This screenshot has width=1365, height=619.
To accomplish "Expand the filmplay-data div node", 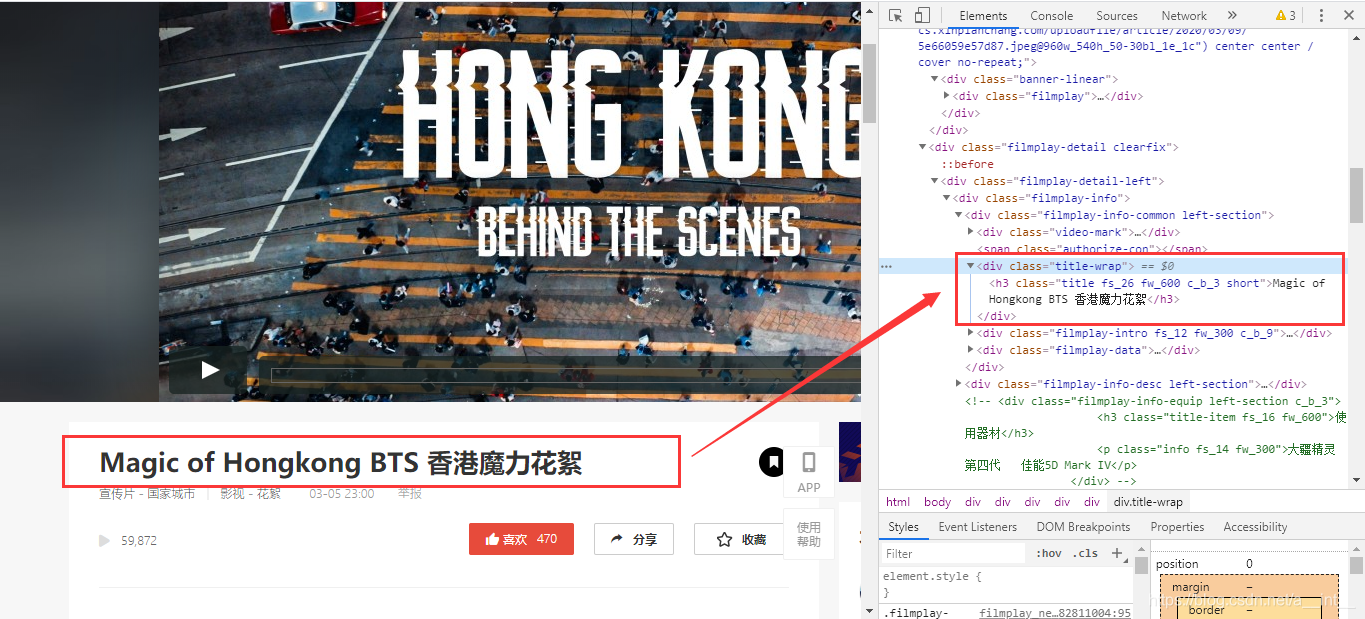I will (970, 350).
